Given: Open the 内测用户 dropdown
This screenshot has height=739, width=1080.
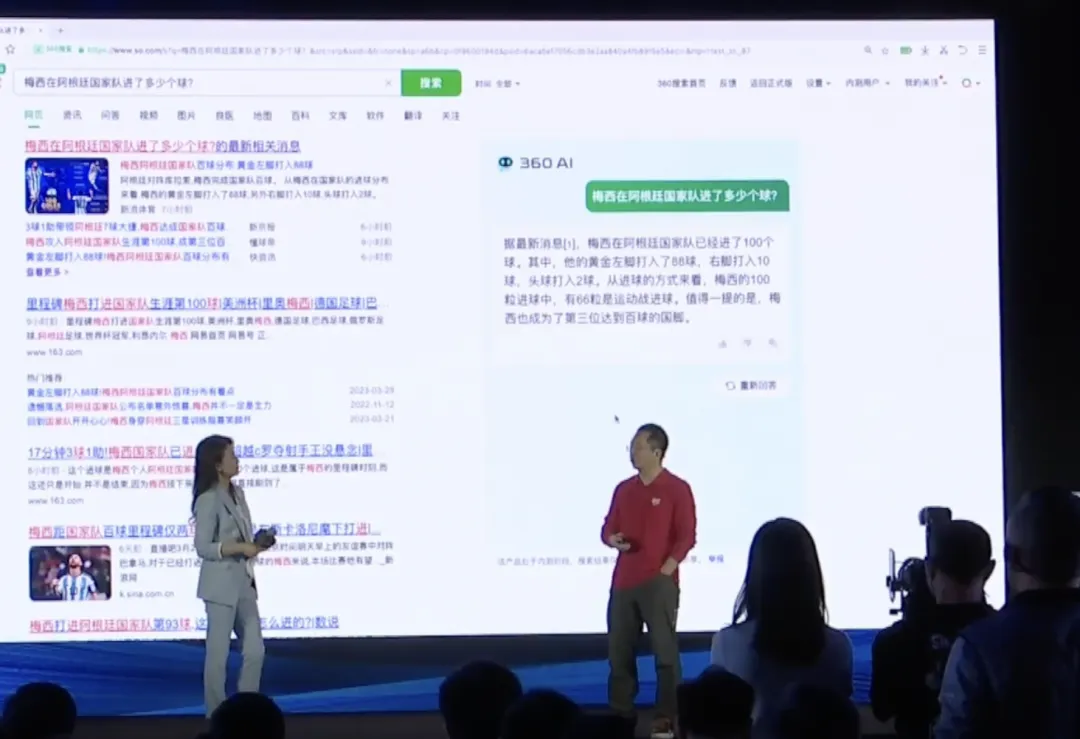Looking at the screenshot, I should pos(868,83).
